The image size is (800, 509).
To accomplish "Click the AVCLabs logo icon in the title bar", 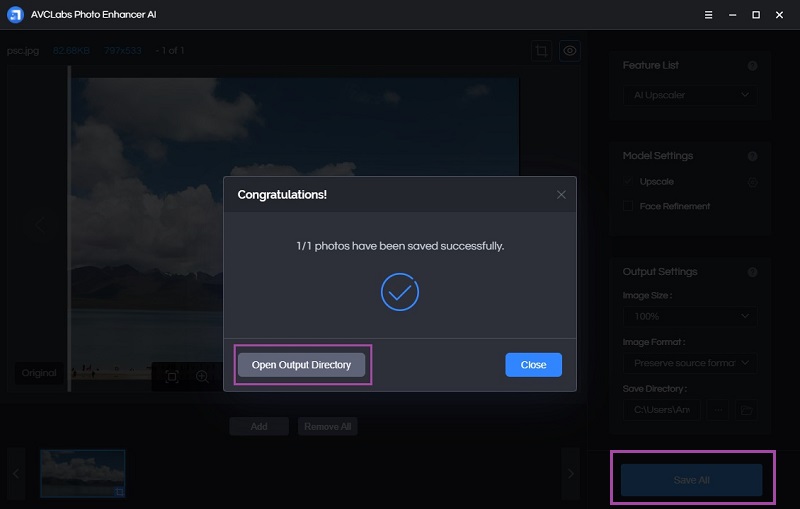I will pyautogui.click(x=15, y=15).
